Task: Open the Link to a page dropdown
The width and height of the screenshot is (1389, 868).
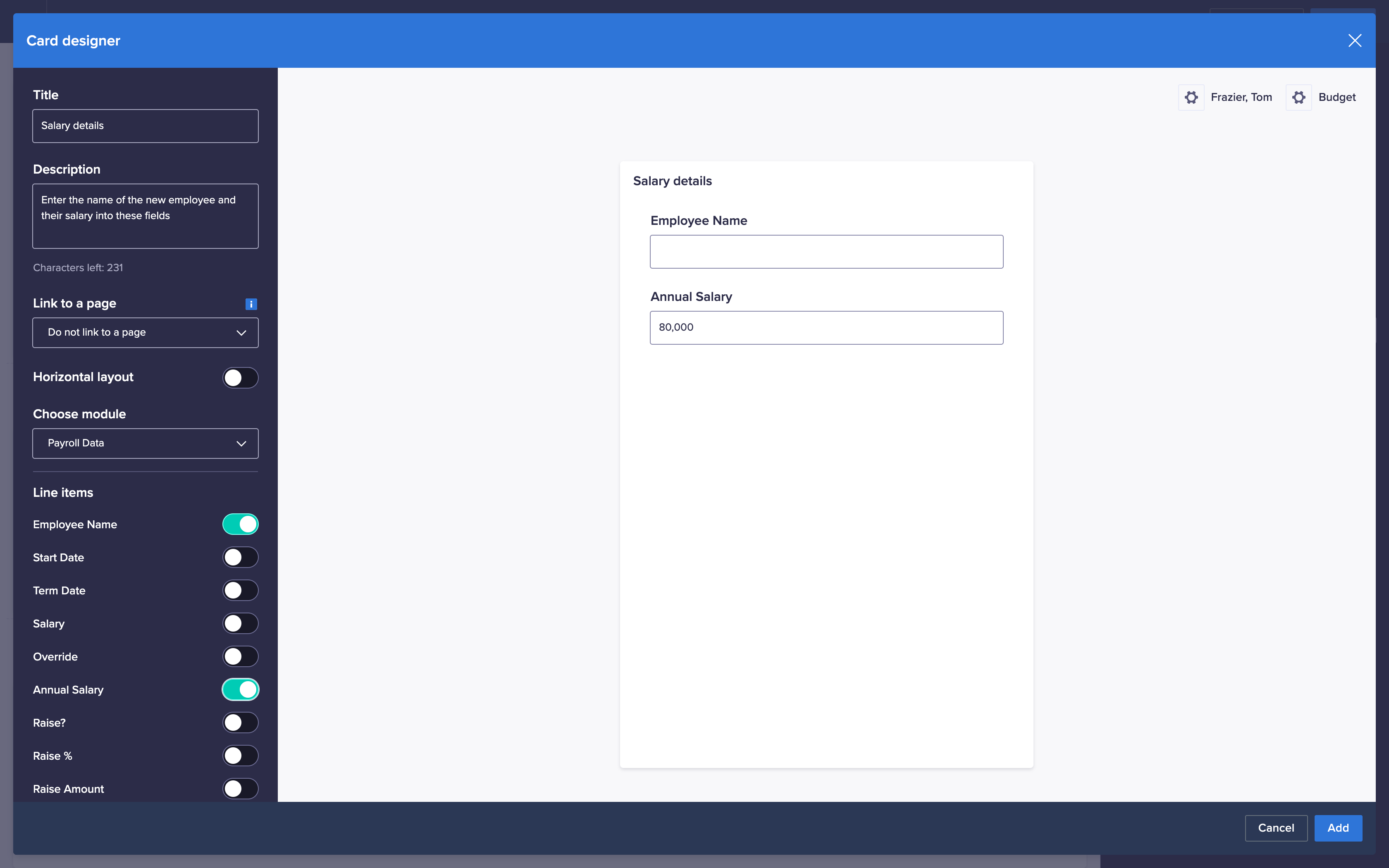Action: click(145, 332)
